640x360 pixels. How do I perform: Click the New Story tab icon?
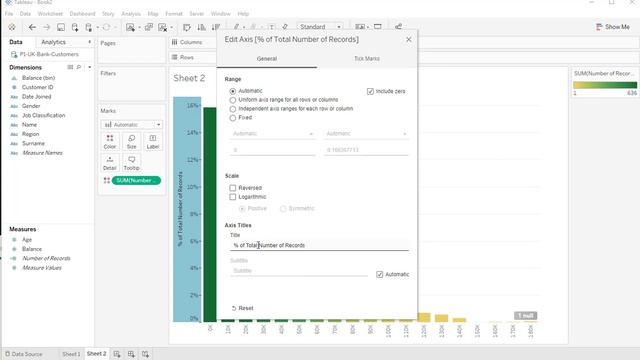[x=145, y=354]
